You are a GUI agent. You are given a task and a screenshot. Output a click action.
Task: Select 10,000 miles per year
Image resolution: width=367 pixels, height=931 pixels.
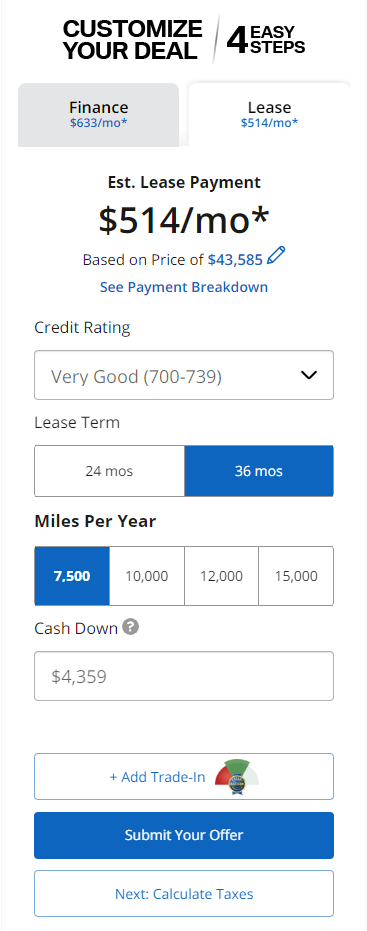pos(147,576)
